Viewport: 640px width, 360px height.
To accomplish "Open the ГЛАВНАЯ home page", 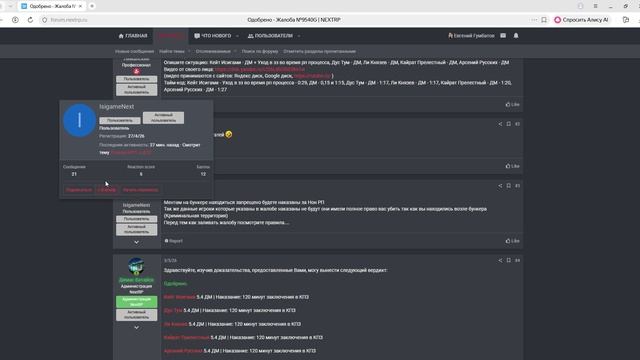I will [133, 36].
